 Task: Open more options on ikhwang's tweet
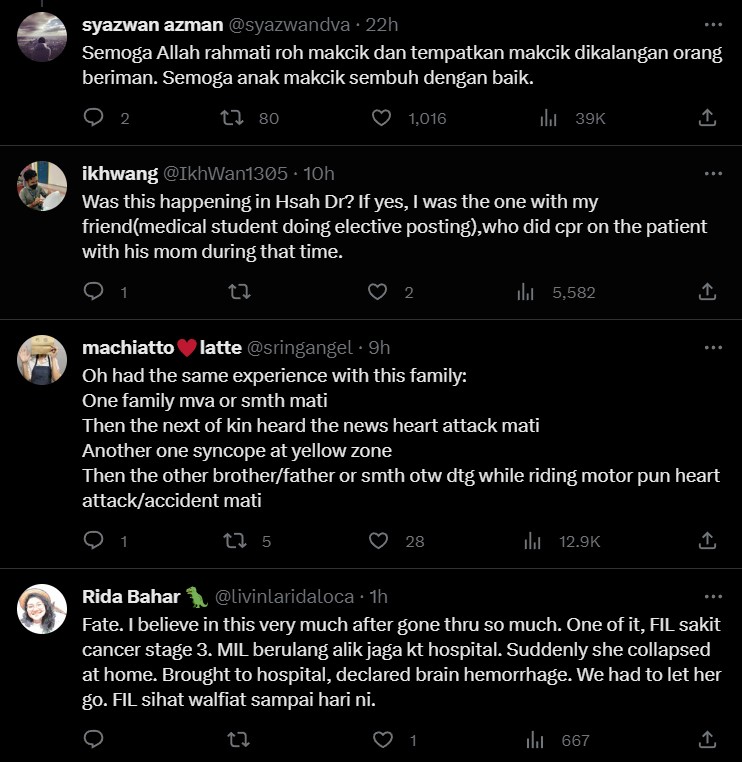pyautogui.click(x=712, y=173)
